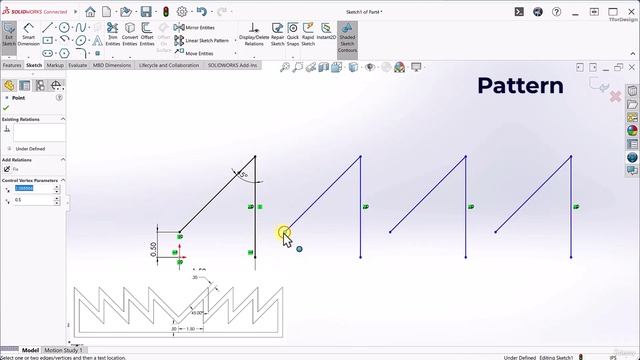Switch to the Motion Study 1 tab

(x=63, y=350)
